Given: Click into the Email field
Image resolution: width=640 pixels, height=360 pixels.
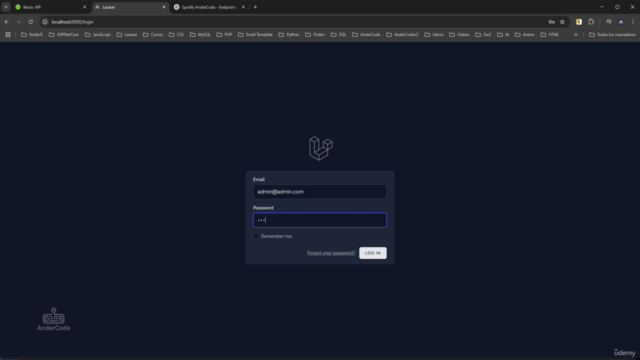Looking at the screenshot, I should click(x=320, y=192).
